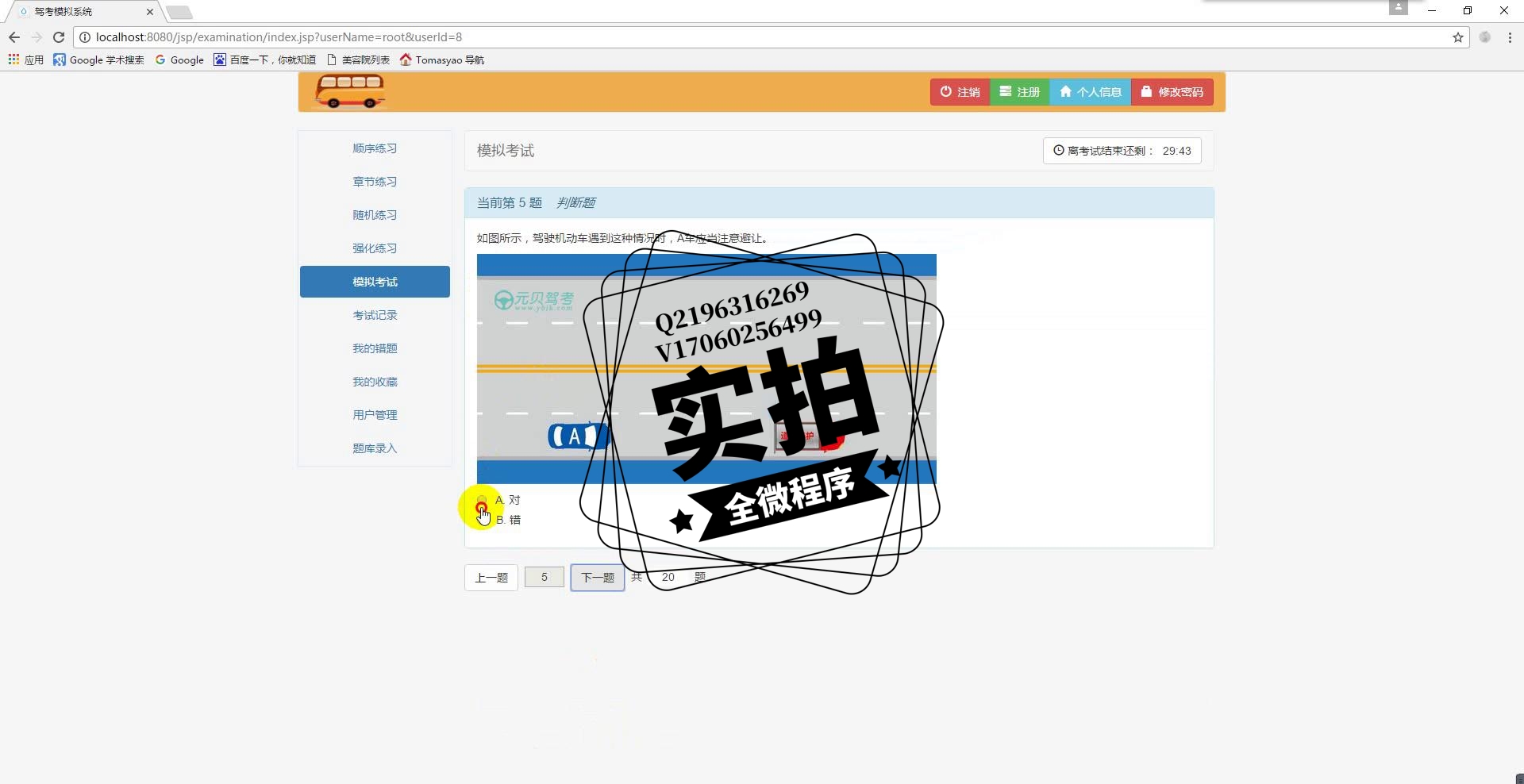The width and height of the screenshot is (1524, 784).
Task: Select answer A 对 radio button
Action: tap(482, 500)
